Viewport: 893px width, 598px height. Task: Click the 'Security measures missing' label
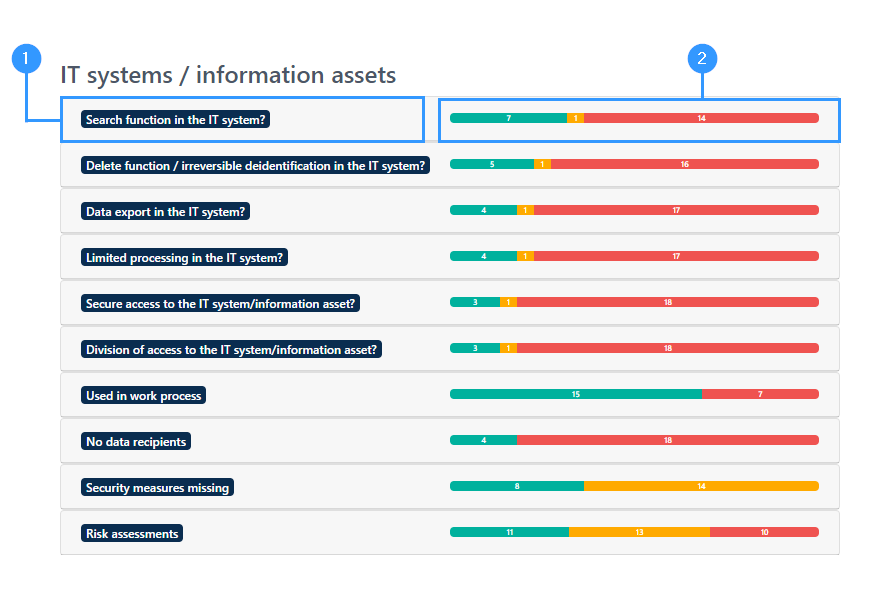point(157,488)
